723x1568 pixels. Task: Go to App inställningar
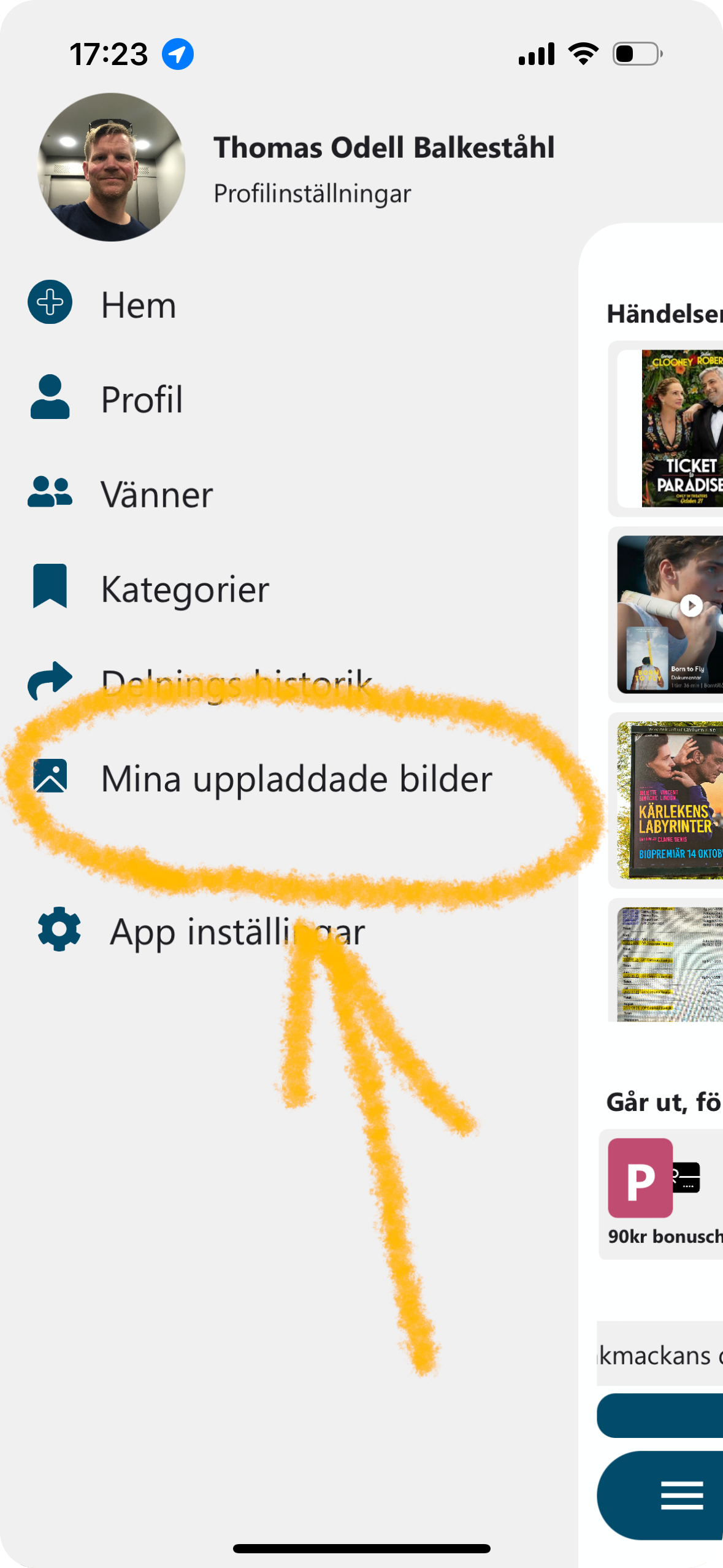[237, 932]
